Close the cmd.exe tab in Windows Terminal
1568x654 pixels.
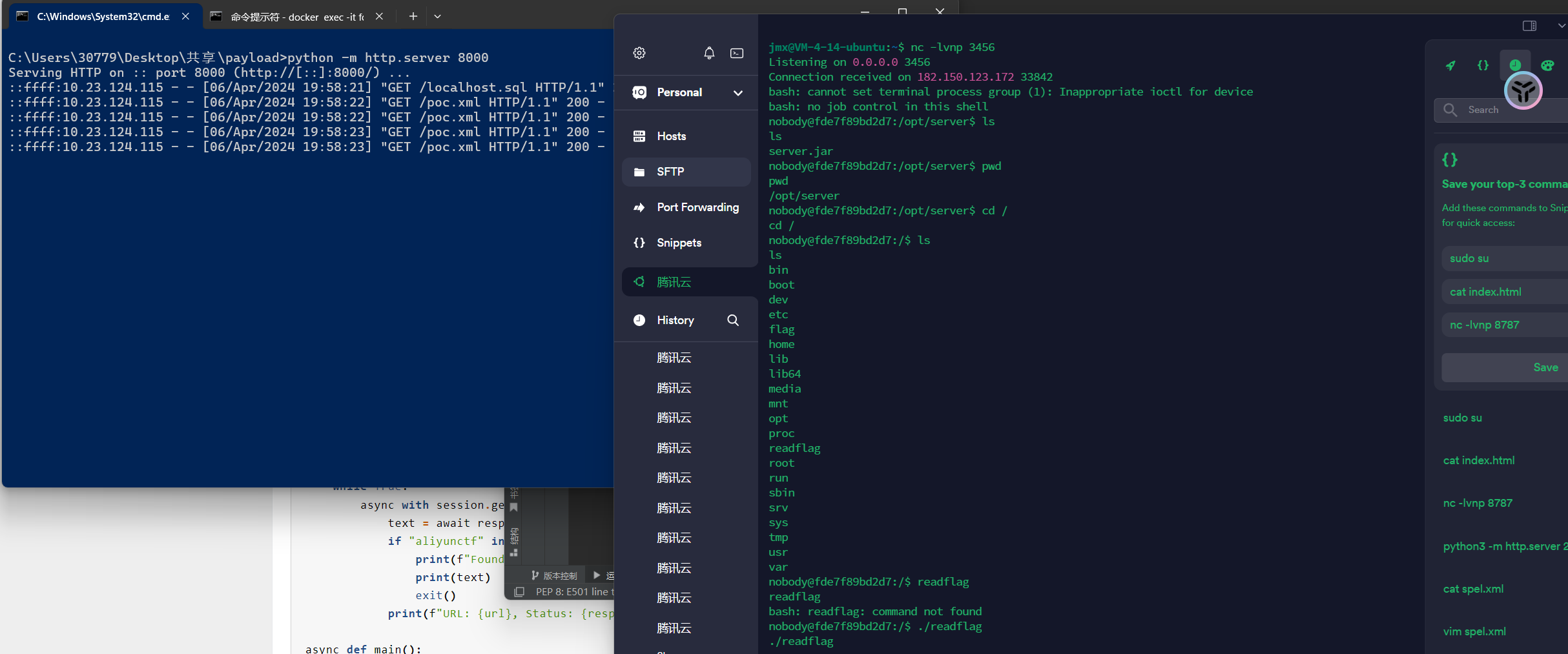186,17
